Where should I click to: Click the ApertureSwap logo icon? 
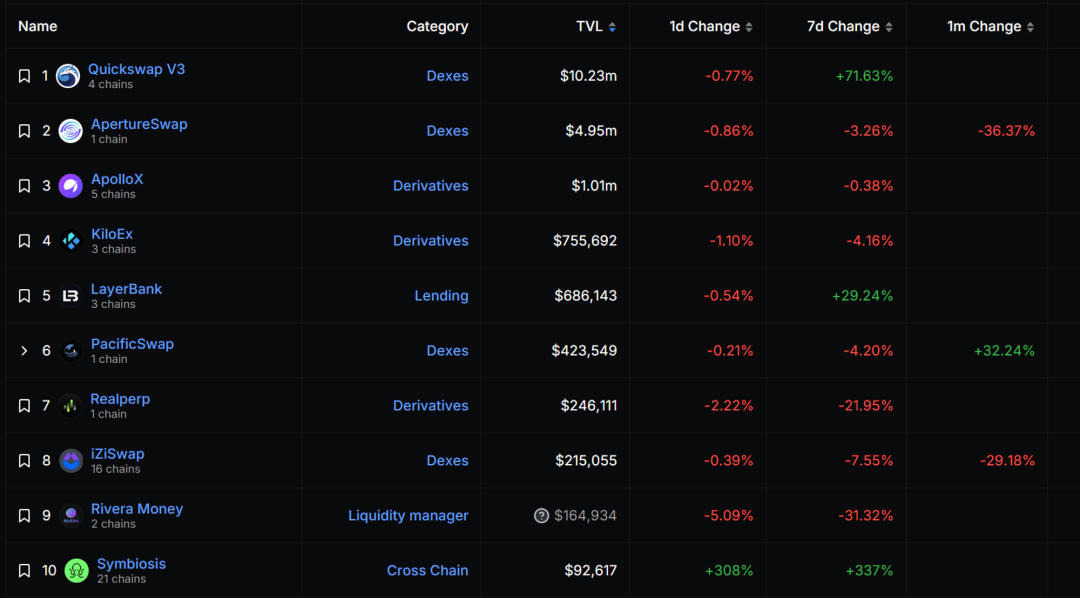pos(71,131)
